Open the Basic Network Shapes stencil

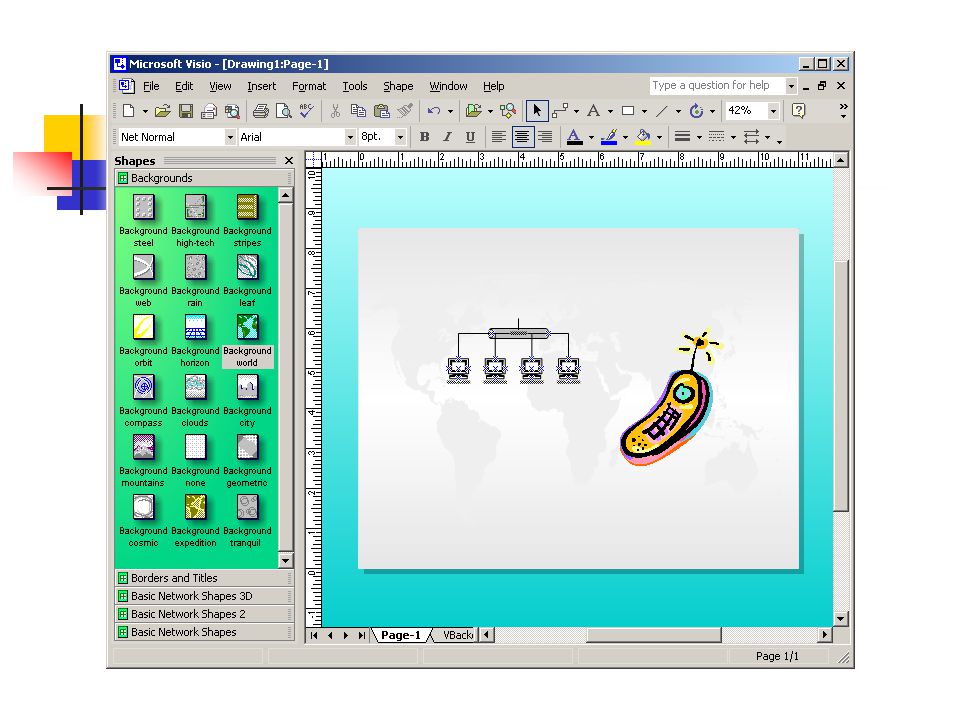coord(204,632)
